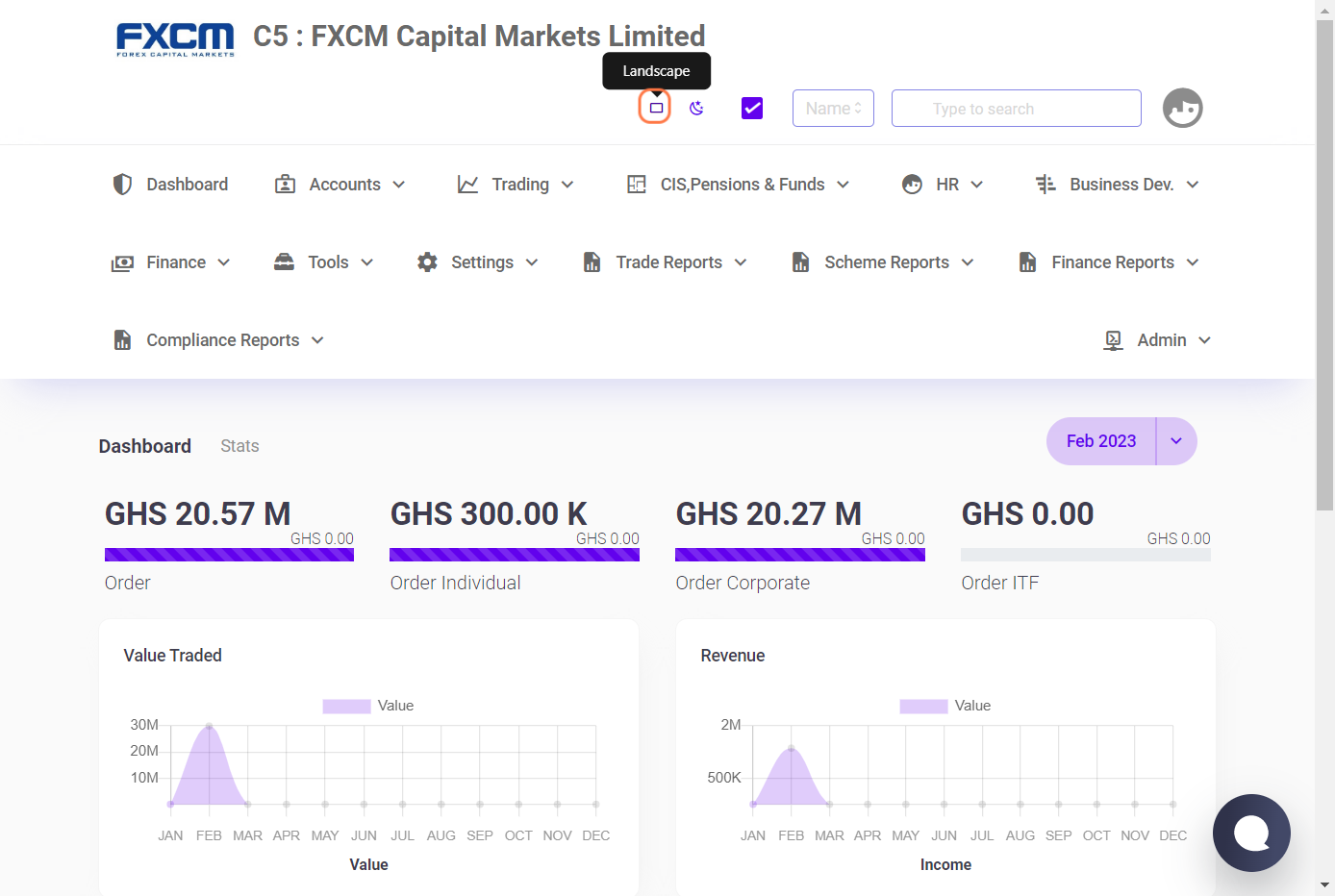Click the Business Dev. icon

(1045, 184)
